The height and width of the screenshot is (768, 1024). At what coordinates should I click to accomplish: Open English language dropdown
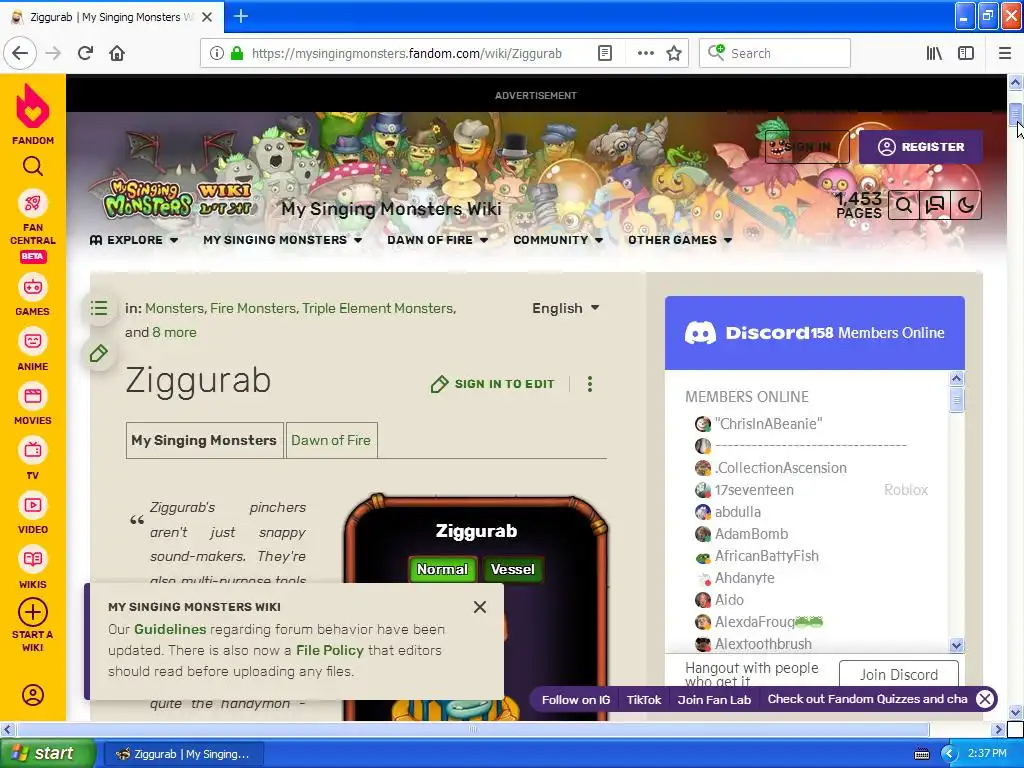coord(566,308)
